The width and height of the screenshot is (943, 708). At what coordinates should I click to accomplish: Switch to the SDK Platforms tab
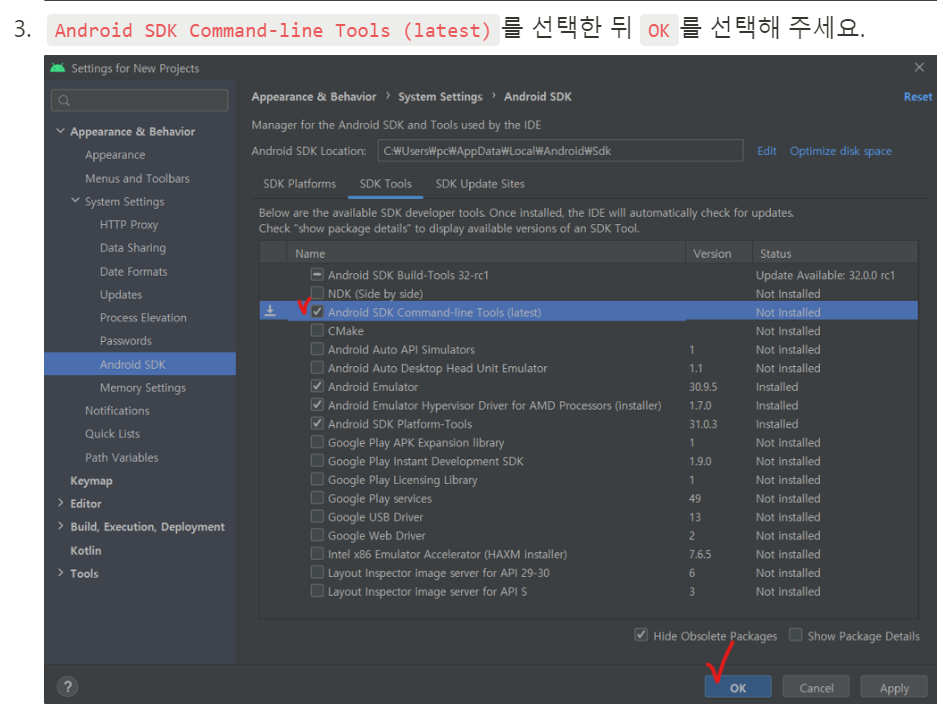click(x=299, y=184)
